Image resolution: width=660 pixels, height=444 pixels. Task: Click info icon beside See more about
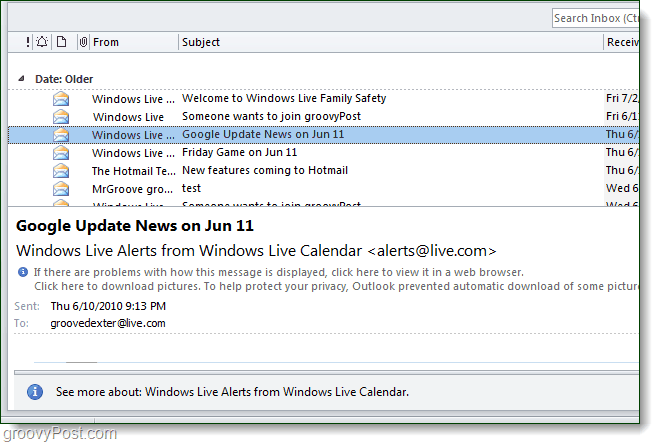[x=35, y=392]
